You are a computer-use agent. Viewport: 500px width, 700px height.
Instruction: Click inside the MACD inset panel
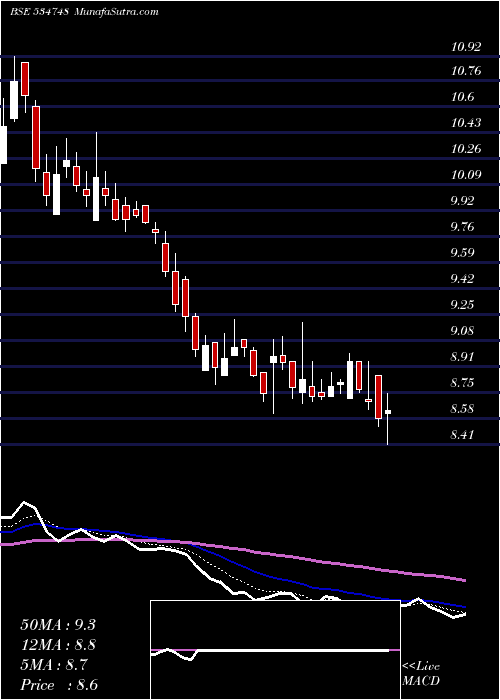tap(275, 650)
